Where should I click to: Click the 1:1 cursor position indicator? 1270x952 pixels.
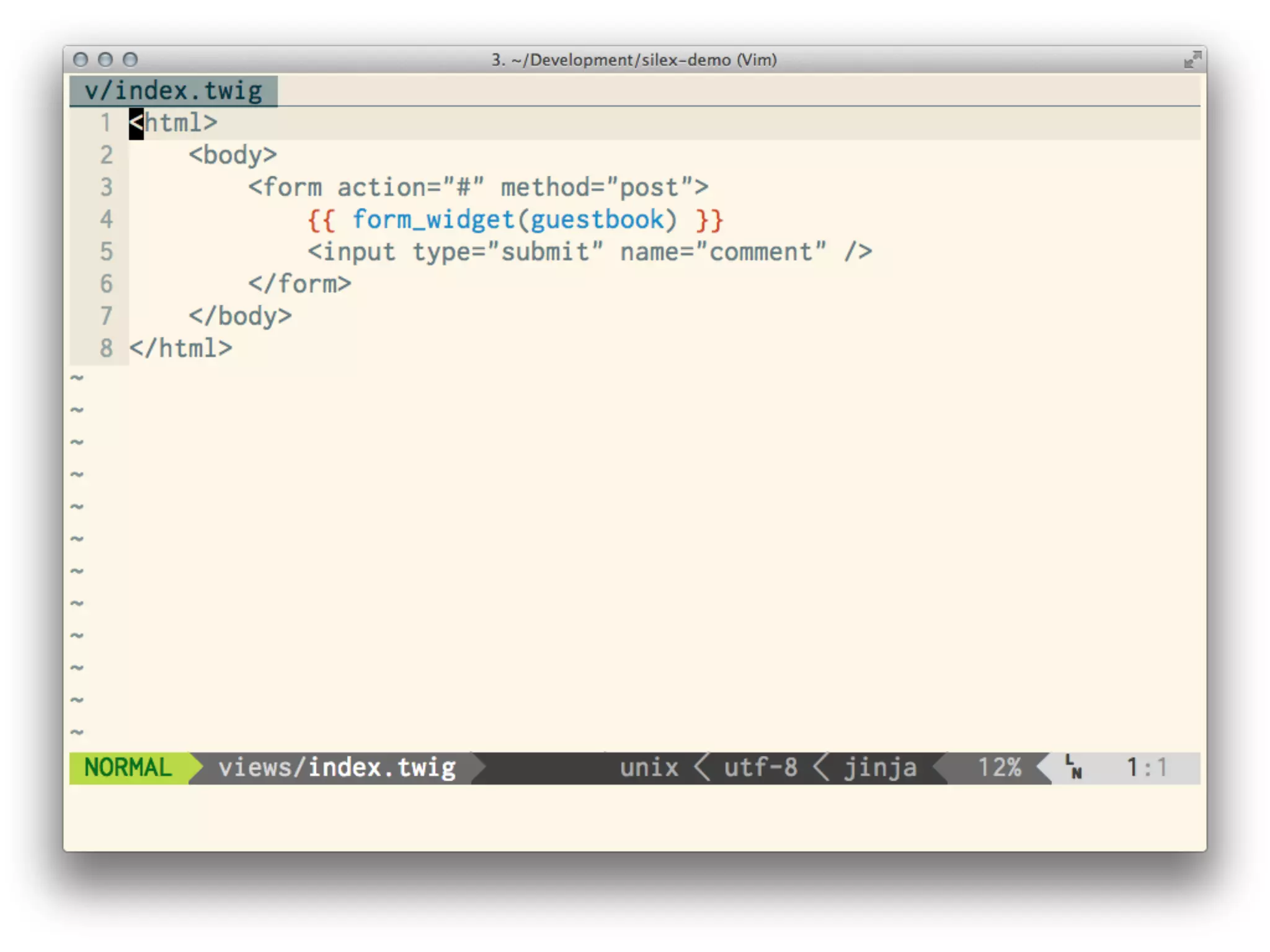point(1147,767)
